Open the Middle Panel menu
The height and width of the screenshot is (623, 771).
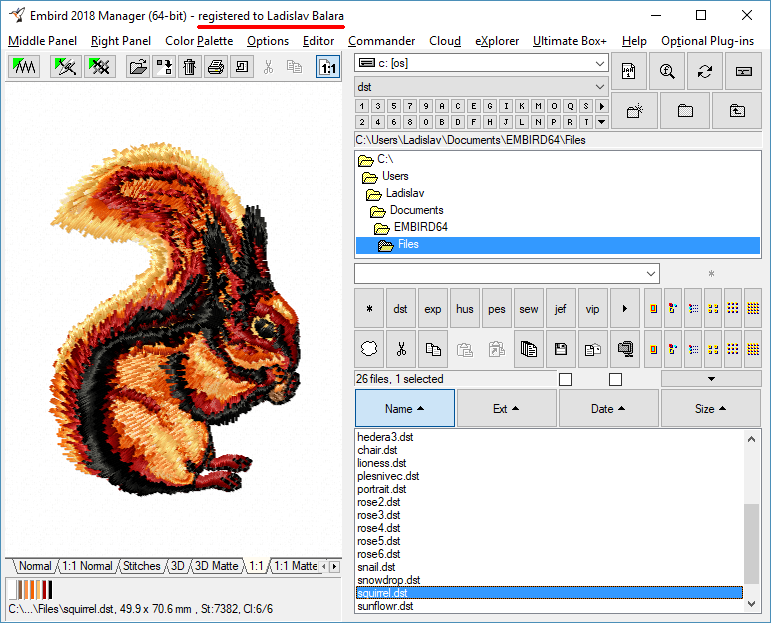coord(42,41)
